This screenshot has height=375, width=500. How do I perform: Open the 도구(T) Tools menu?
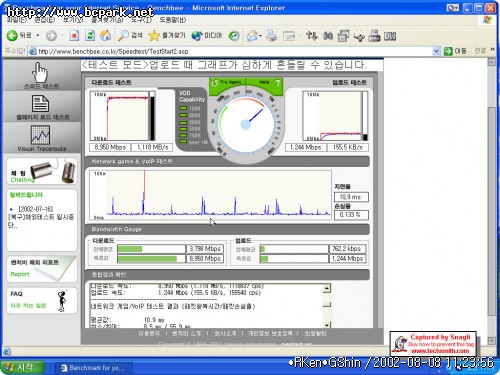(141, 20)
